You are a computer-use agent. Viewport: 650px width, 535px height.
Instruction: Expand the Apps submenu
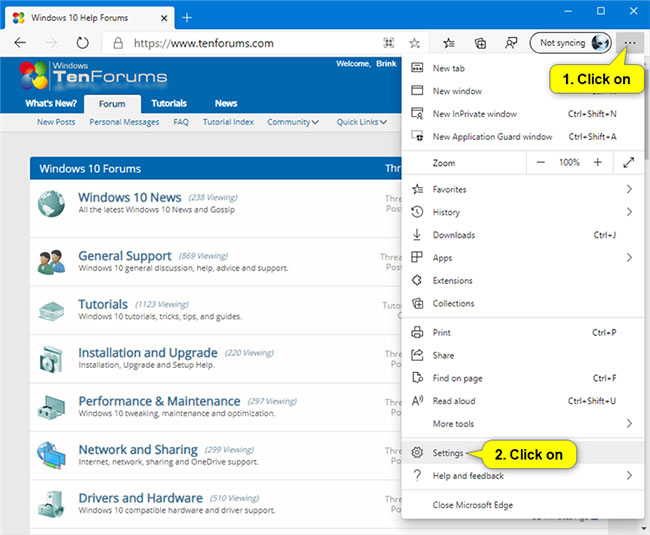click(522, 258)
